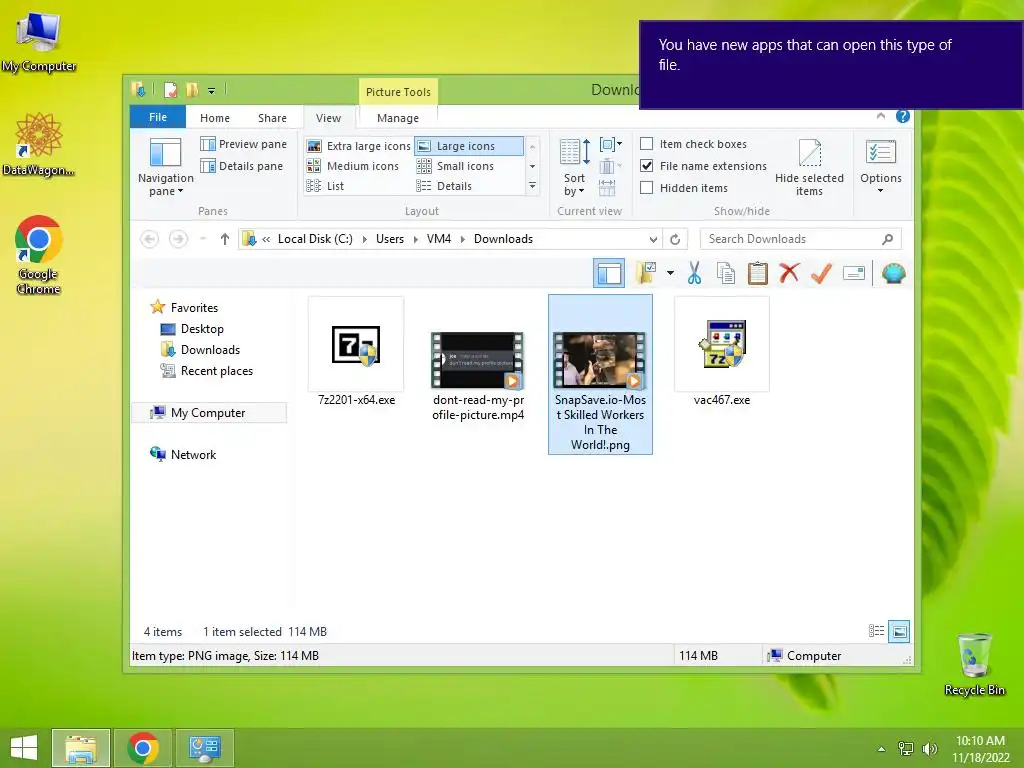Select the 7z2201-x64.exe file
This screenshot has width=1024, height=768.
(356, 353)
